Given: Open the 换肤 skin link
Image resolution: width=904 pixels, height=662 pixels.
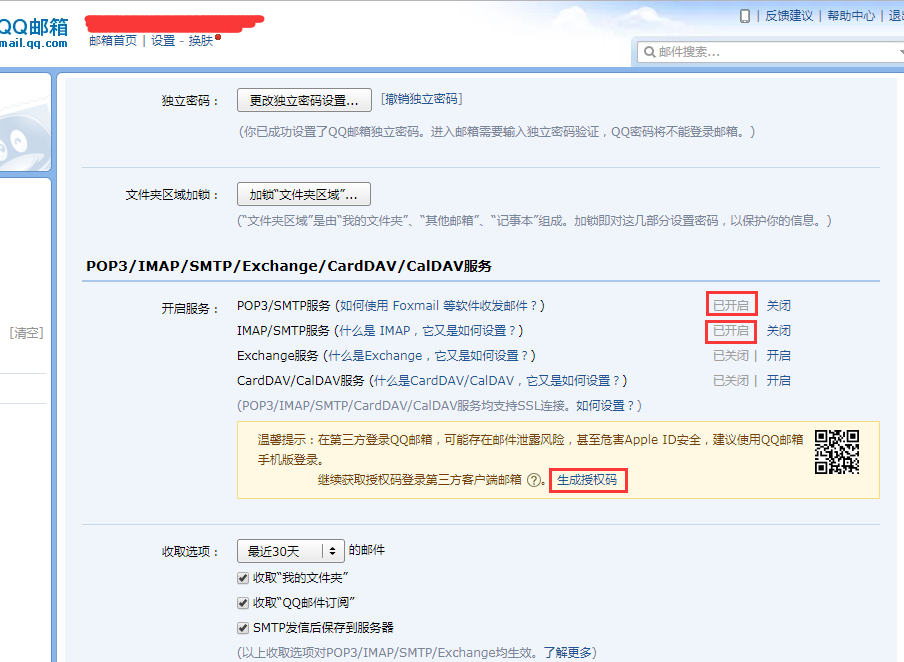Looking at the screenshot, I should point(201,40).
